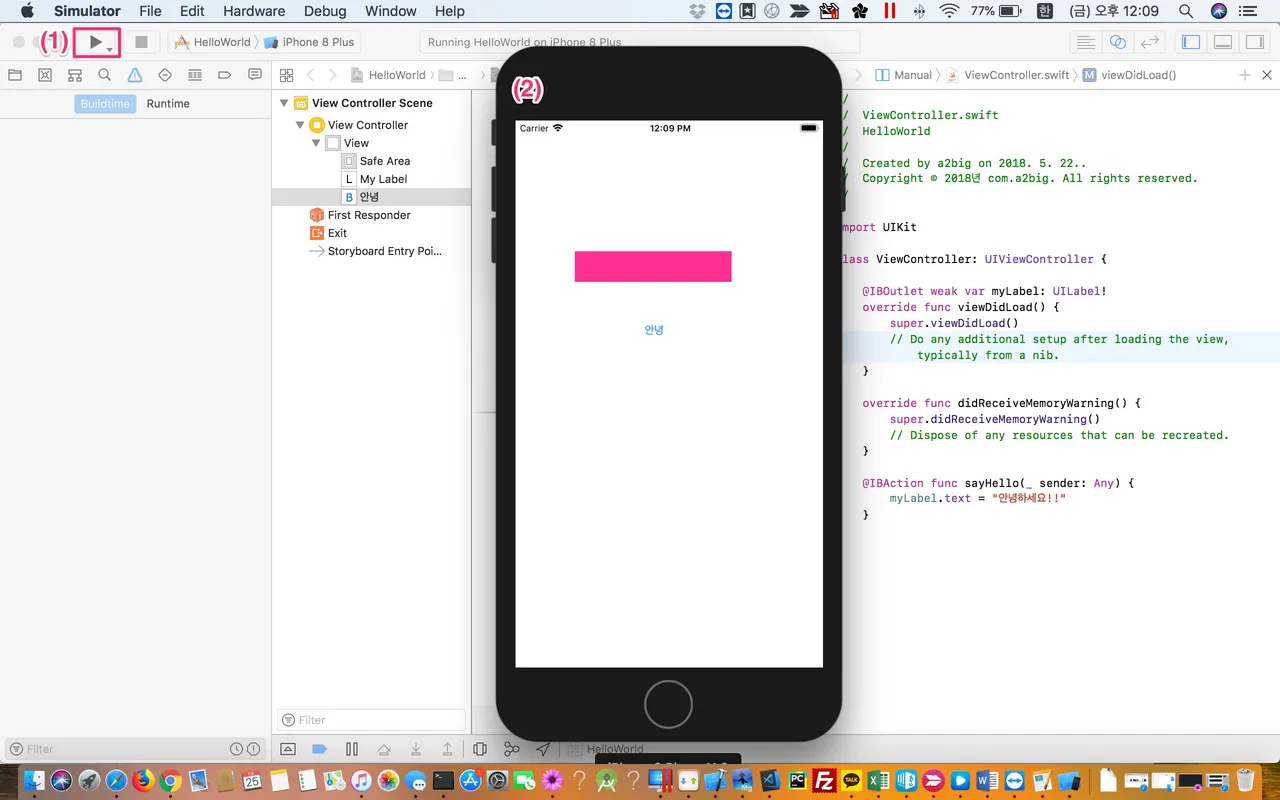Select the Issue navigator warning triangle
Image resolution: width=1280 pixels, height=800 pixels.
(x=135, y=75)
